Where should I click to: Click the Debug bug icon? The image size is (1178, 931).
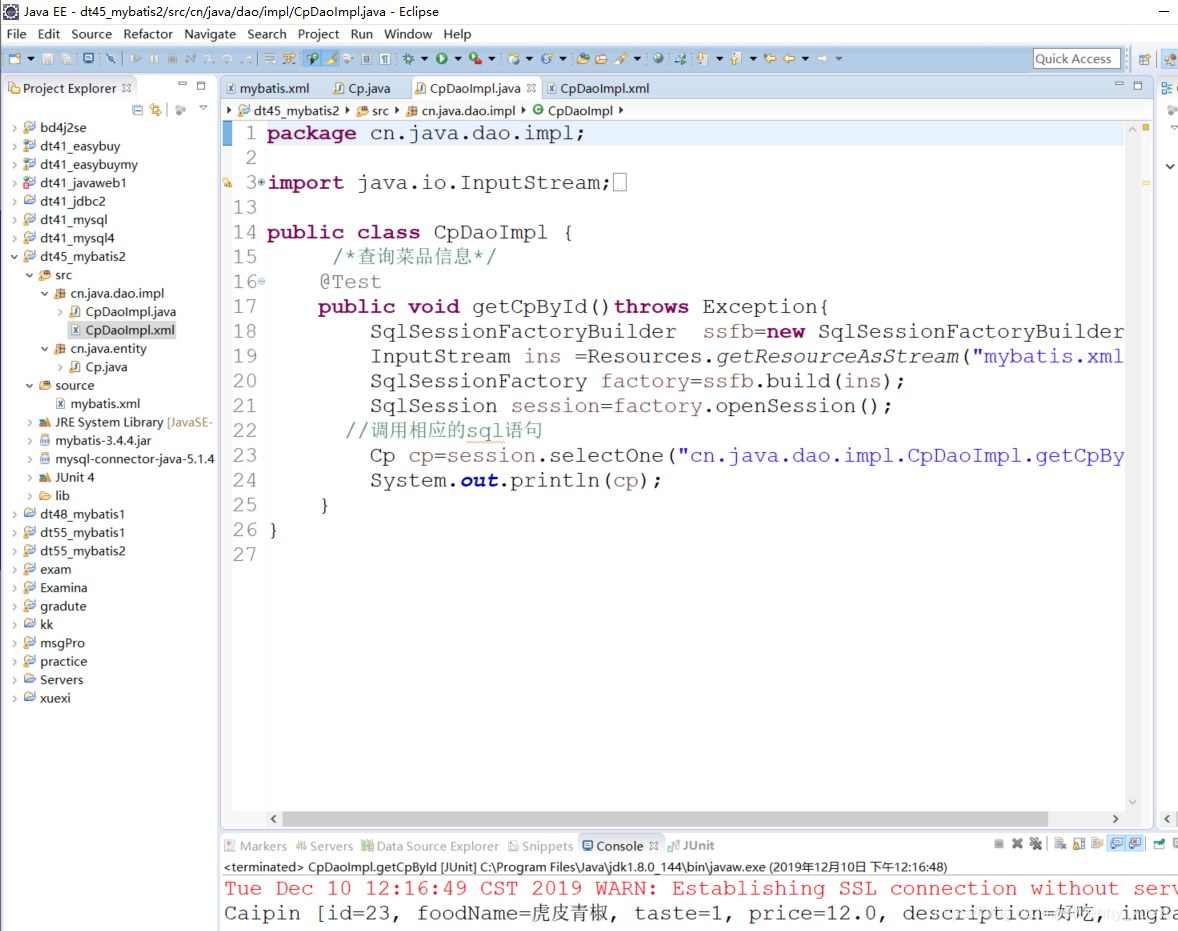(x=409, y=59)
